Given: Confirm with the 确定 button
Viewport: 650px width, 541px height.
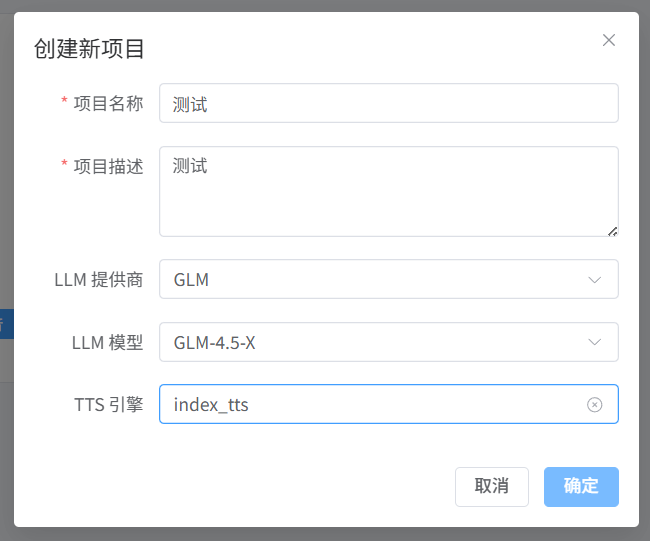Looking at the screenshot, I should click(581, 487).
